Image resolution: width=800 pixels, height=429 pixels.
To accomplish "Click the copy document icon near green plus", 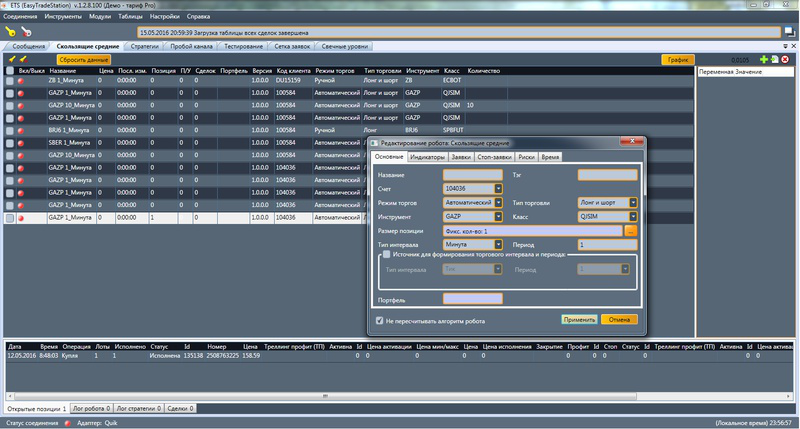I will 775,60.
